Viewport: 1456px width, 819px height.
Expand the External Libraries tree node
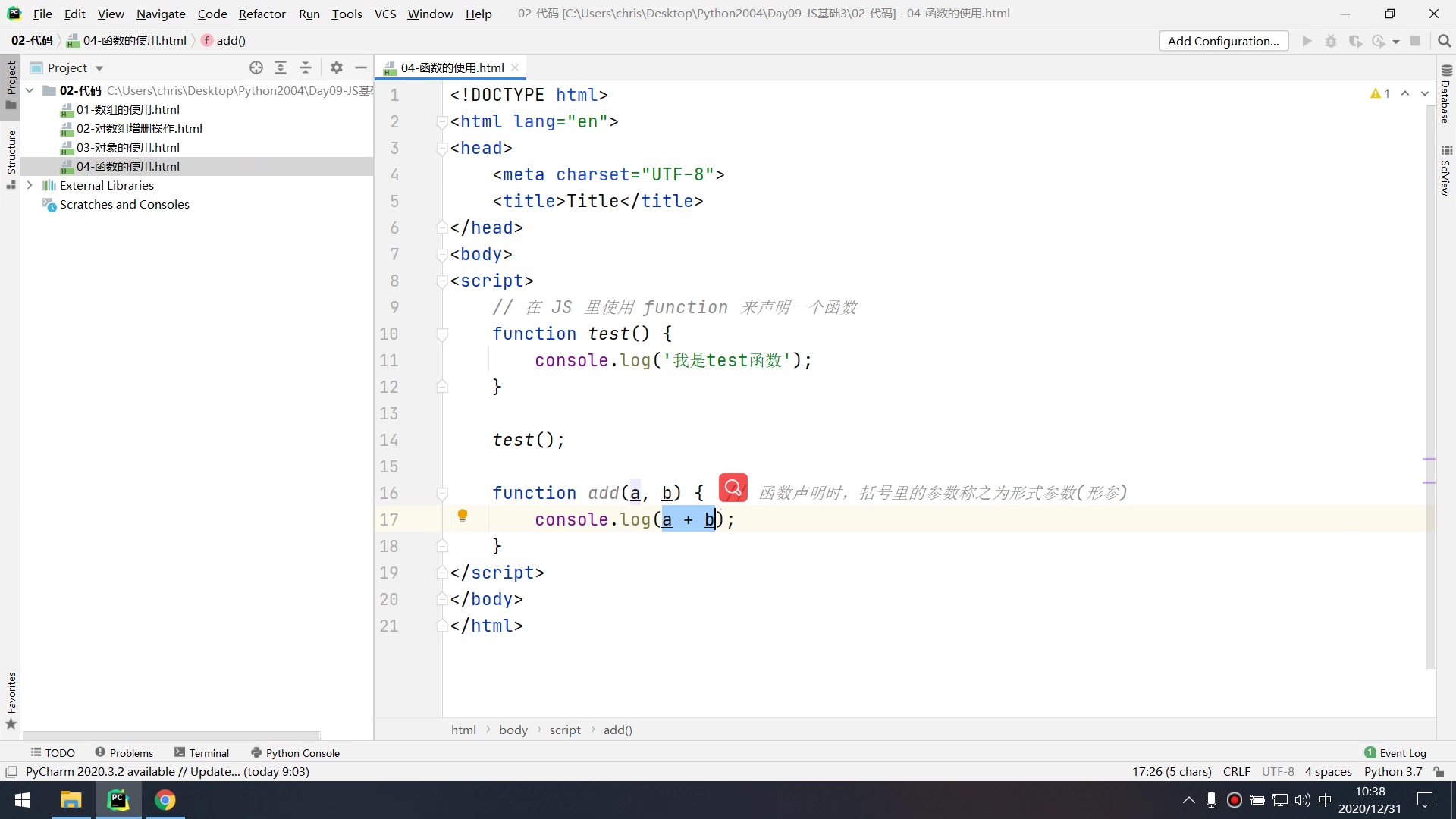(x=30, y=185)
